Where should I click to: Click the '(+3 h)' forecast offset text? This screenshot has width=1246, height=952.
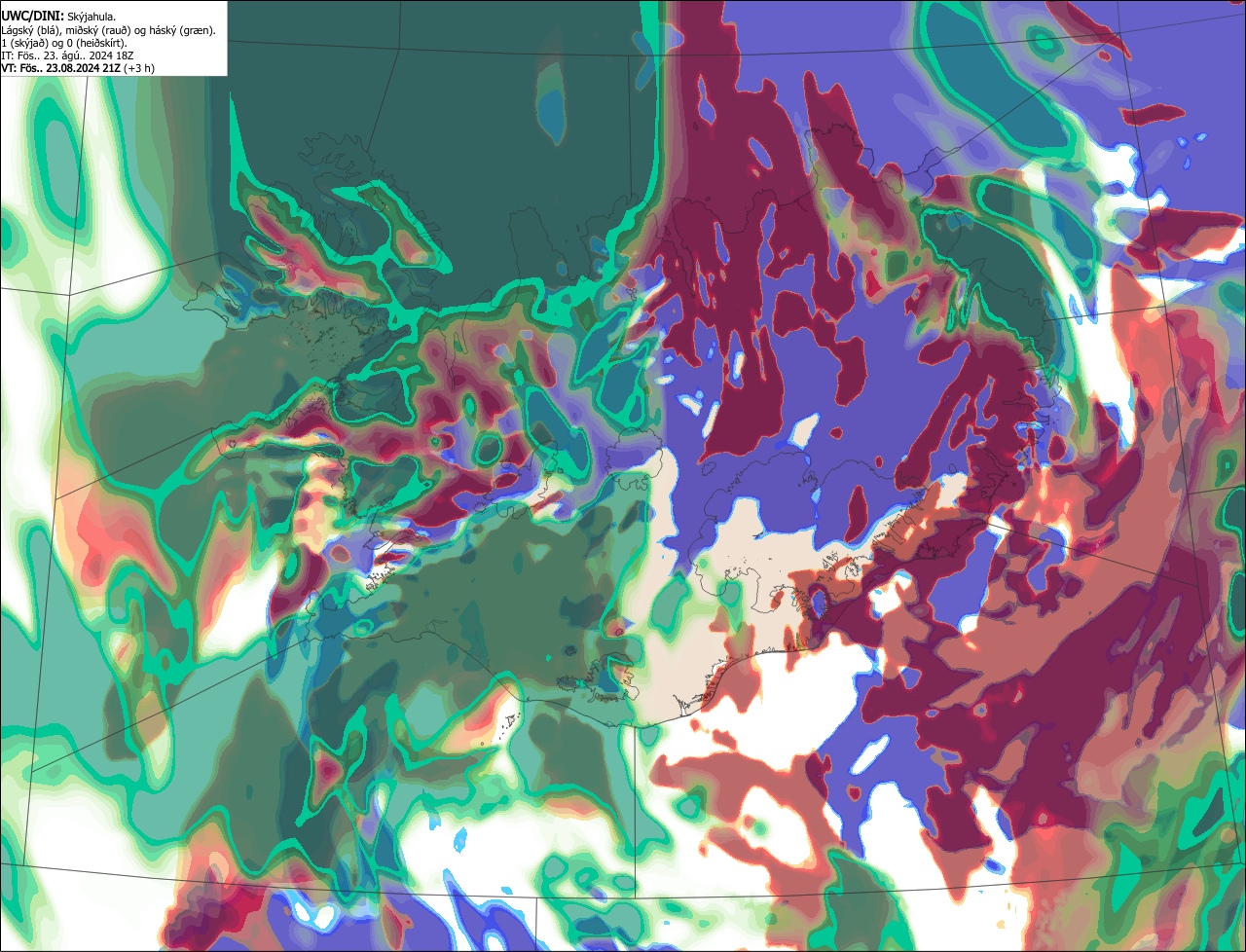click(x=139, y=69)
